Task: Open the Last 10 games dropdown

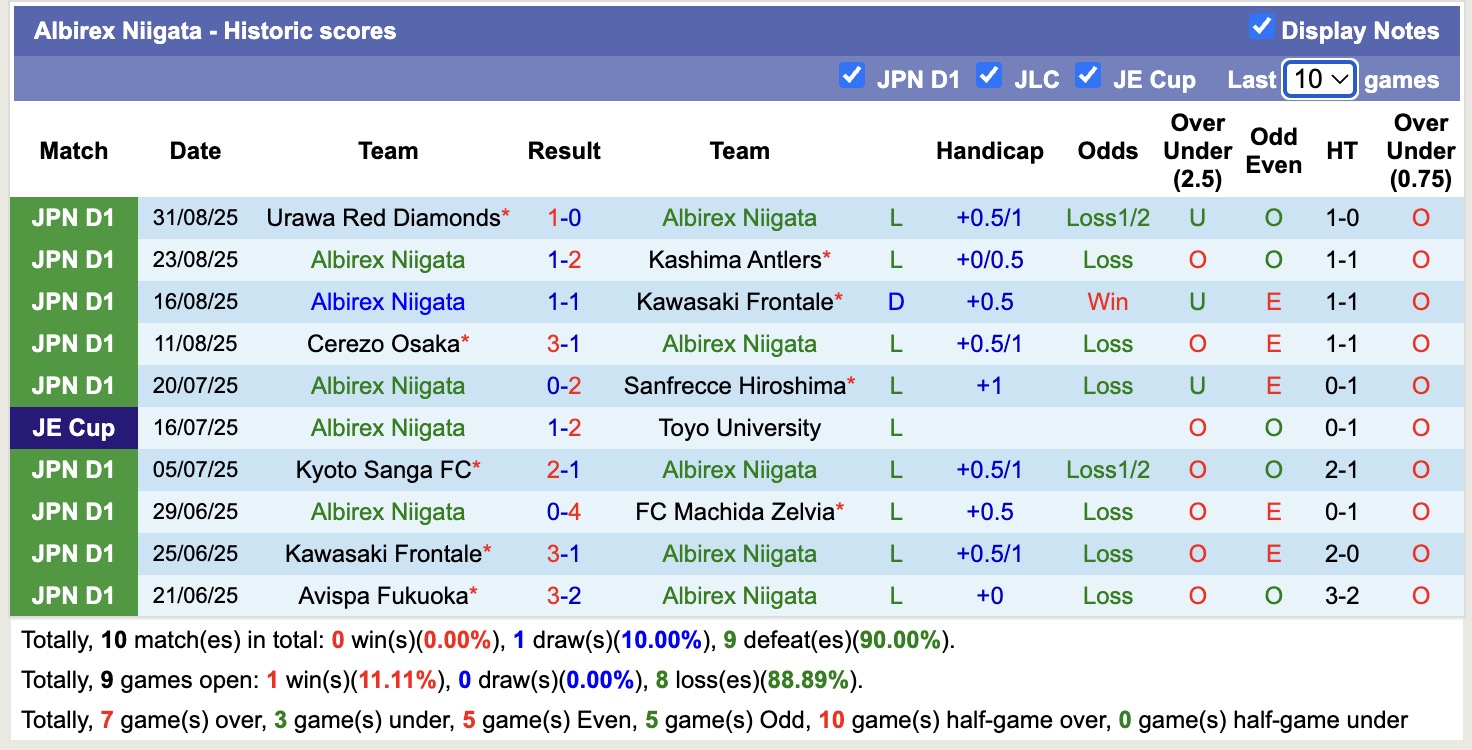Action: pos(1319,79)
